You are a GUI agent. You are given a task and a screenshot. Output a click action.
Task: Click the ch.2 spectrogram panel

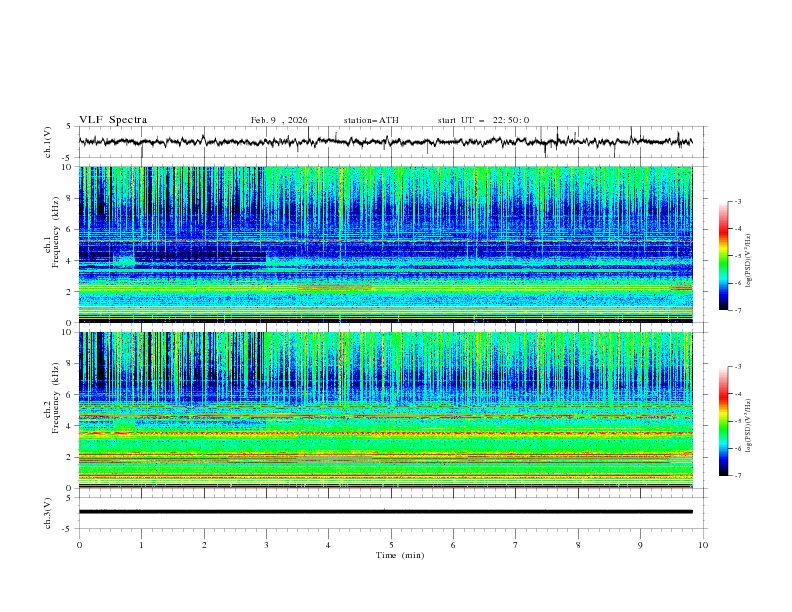point(385,410)
